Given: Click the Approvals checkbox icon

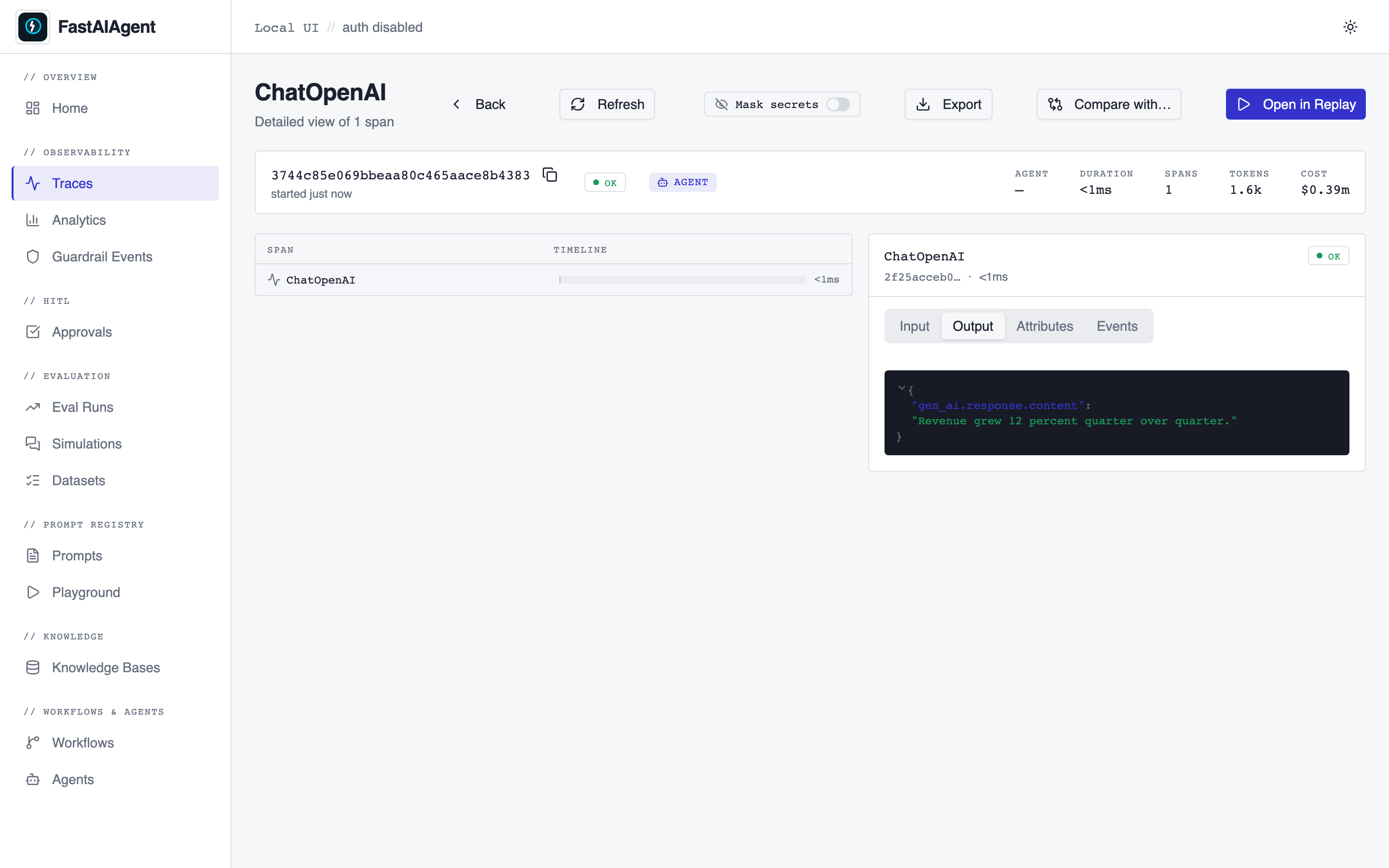Looking at the screenshot, I should (x=33, y=332).
